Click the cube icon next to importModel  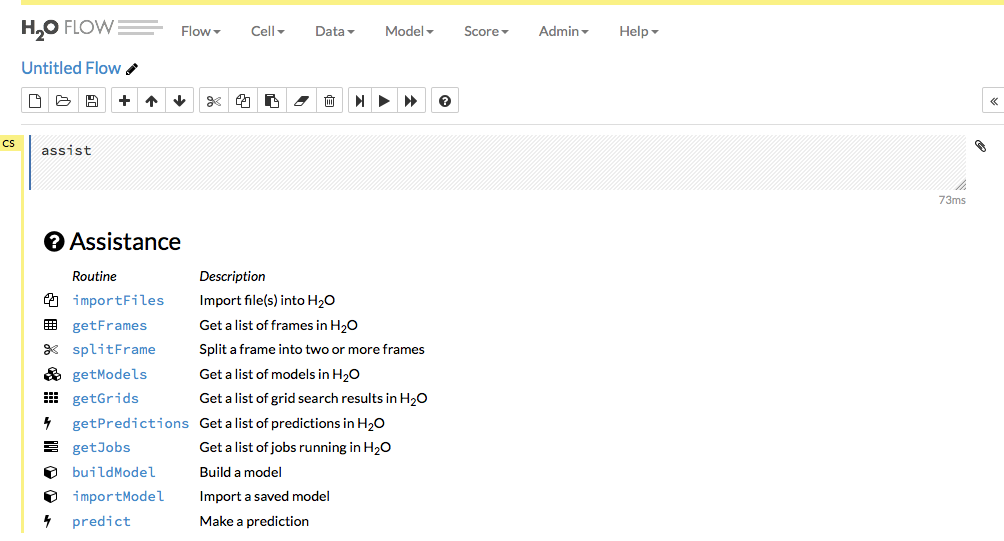[51, 497]
